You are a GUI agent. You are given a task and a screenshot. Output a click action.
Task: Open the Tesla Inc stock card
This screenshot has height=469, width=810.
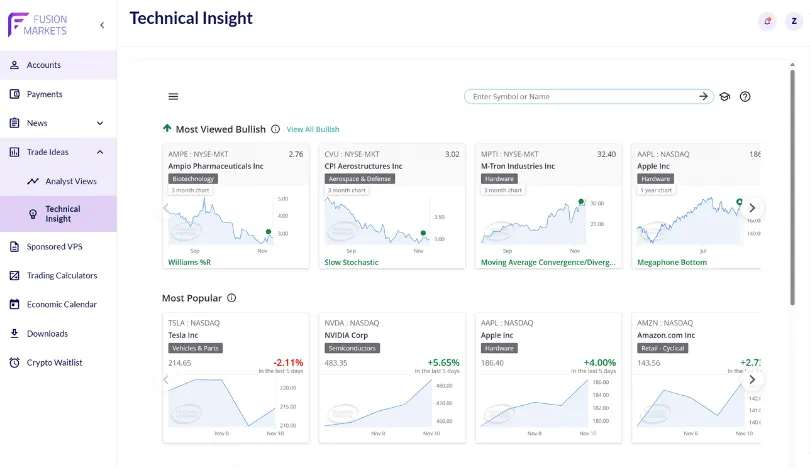[x=235, y=377]
